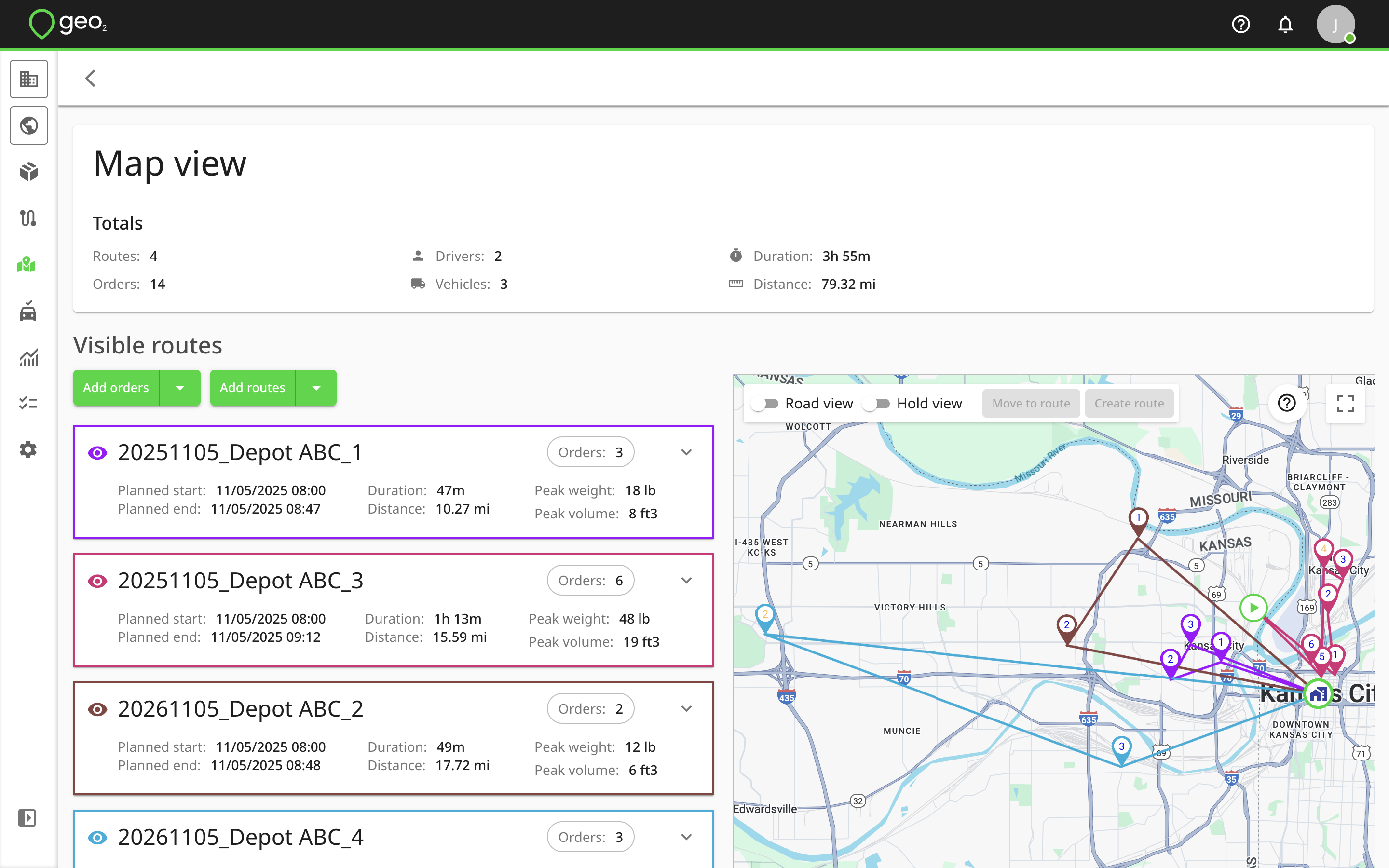Go back using the left chevron
Viewport: 1389px width, 868px height.
(90, 78)
